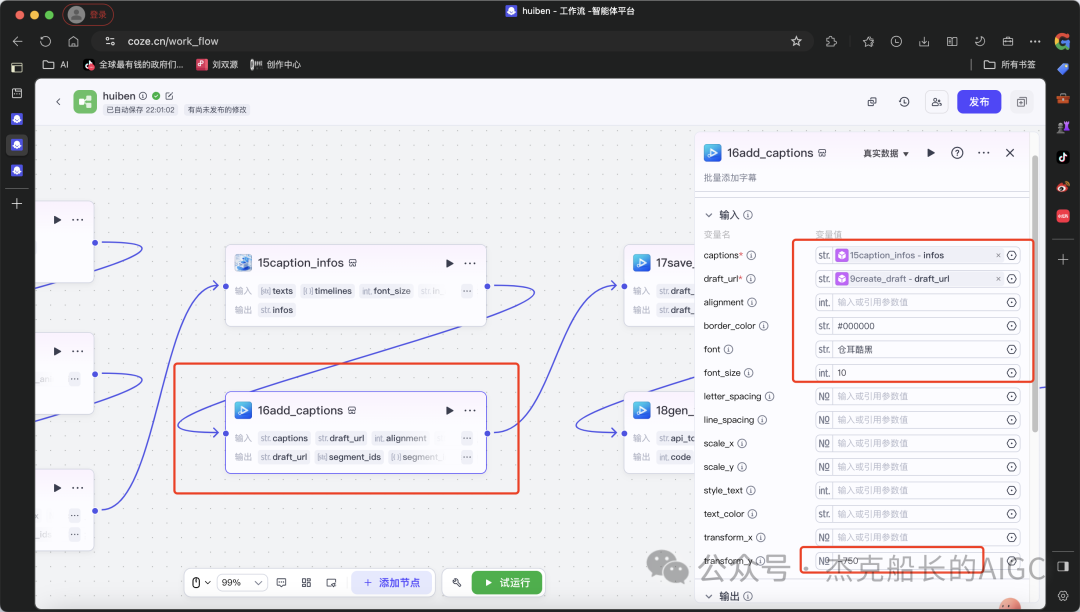Open the AI bookmarks folder
This screenshot has height=612, width=1080.
pos(55,65)
